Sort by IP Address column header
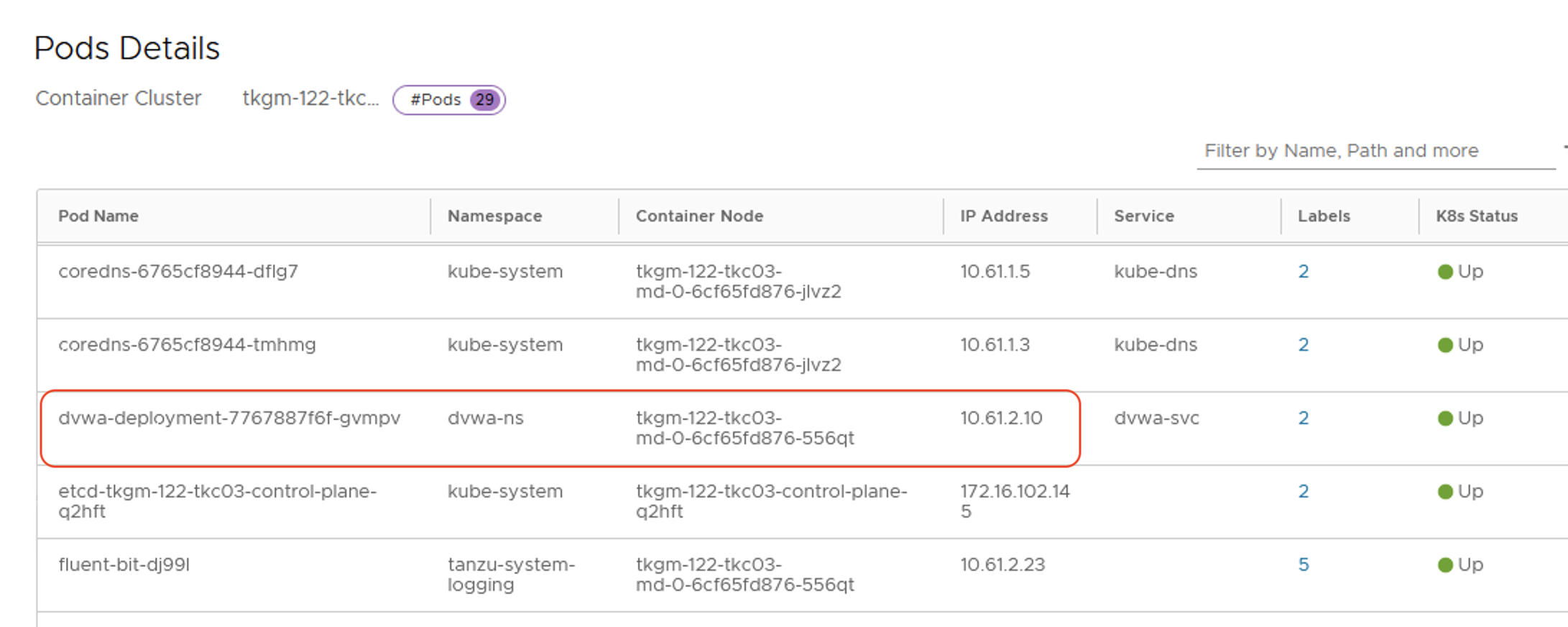The width and height of the screenshot is (1568, 627). click(x=1004, y=216)
